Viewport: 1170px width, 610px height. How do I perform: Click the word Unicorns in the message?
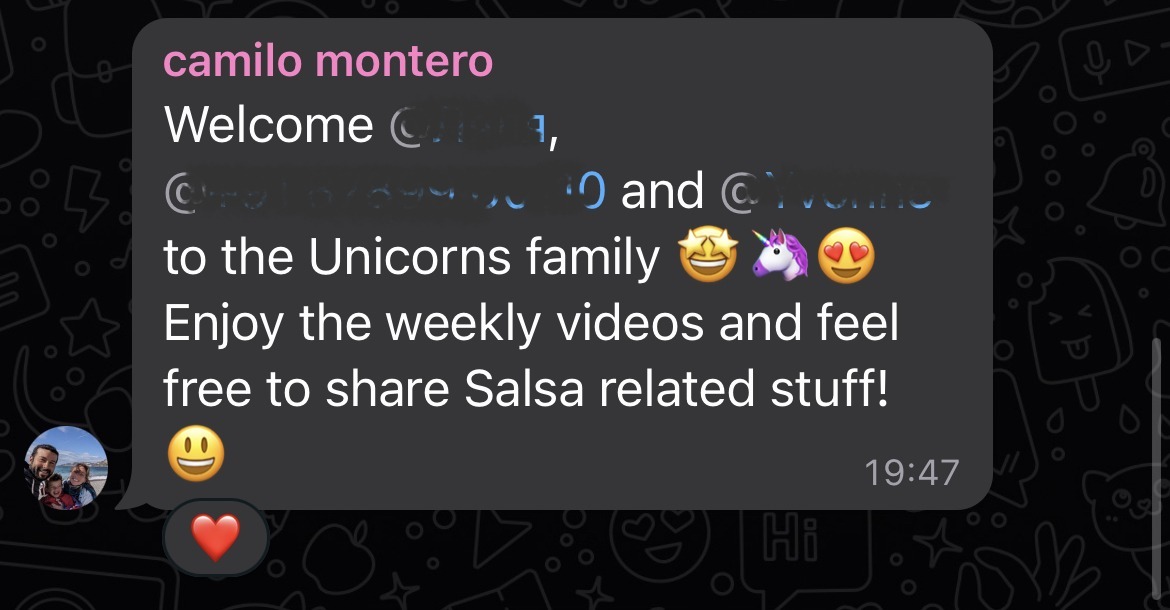tap(409, 257)
